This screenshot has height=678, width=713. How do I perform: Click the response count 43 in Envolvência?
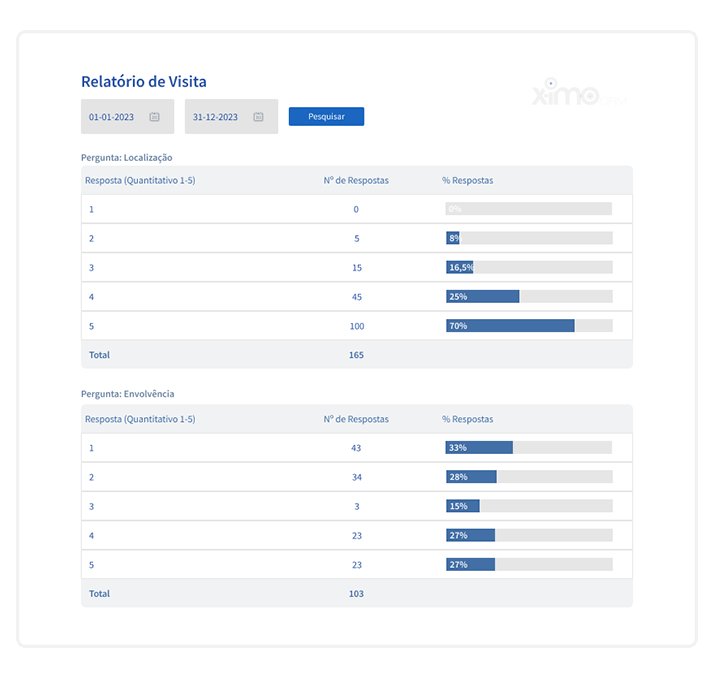pyautogui.click(x=356, y=448)
